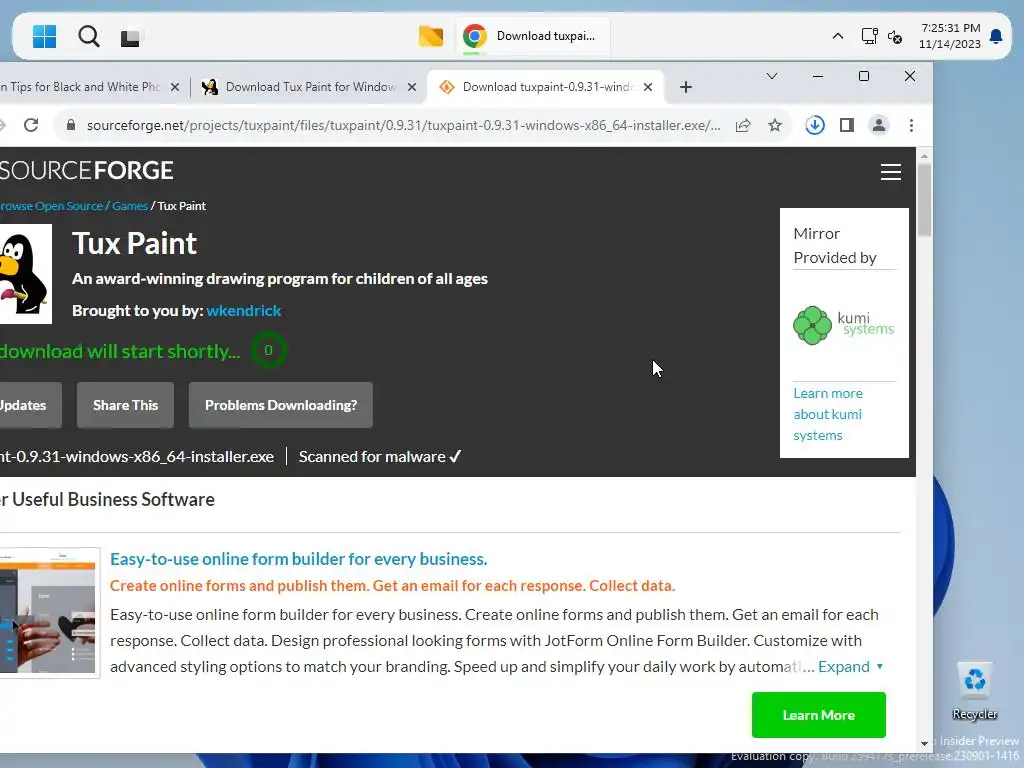1024x768 pixels.
Task: Follow the Games breadcrumb link
Action: pyautogui.click(x=129, y=206)
